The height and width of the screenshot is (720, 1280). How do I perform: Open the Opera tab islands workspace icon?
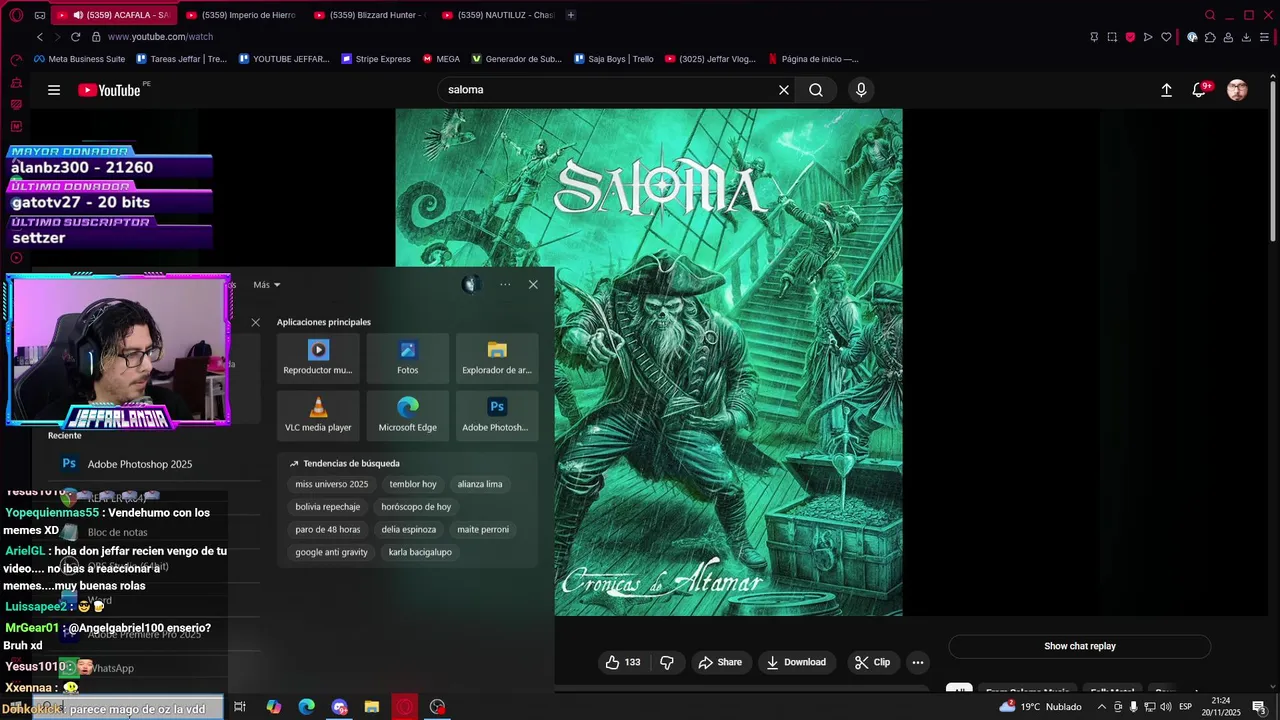(x=39, y=15)
